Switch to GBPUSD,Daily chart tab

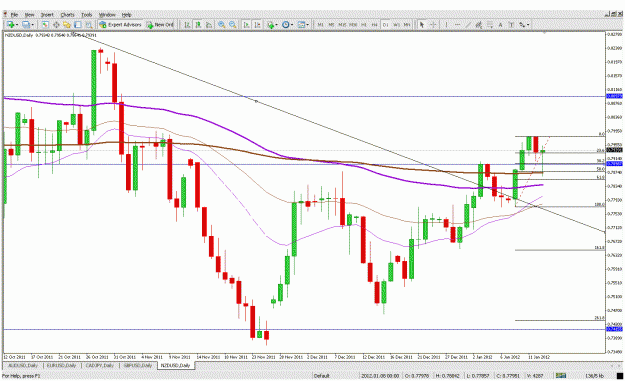tap(138, 365)
